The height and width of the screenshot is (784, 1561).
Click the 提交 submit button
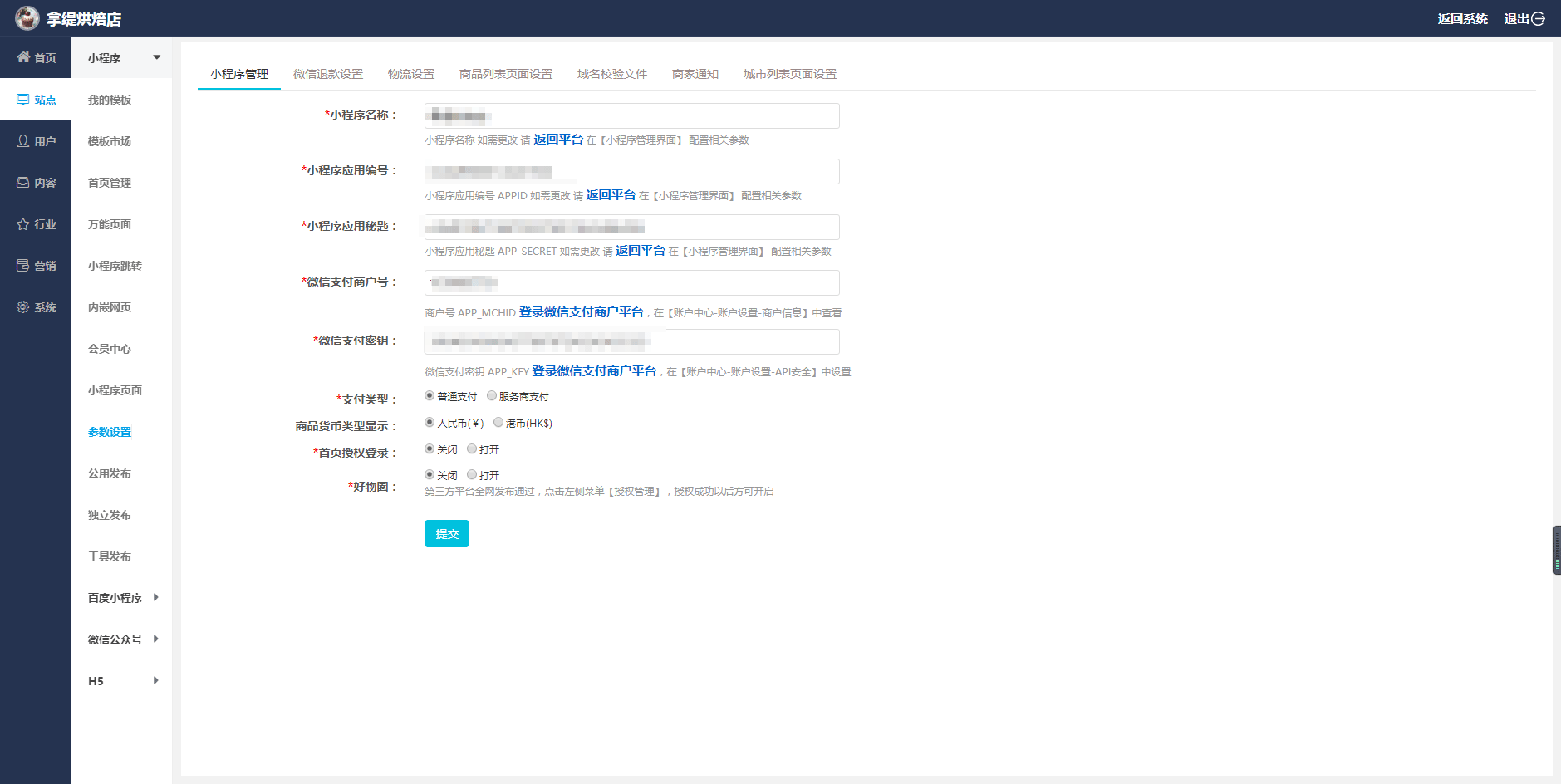click(x=447, y=534)
